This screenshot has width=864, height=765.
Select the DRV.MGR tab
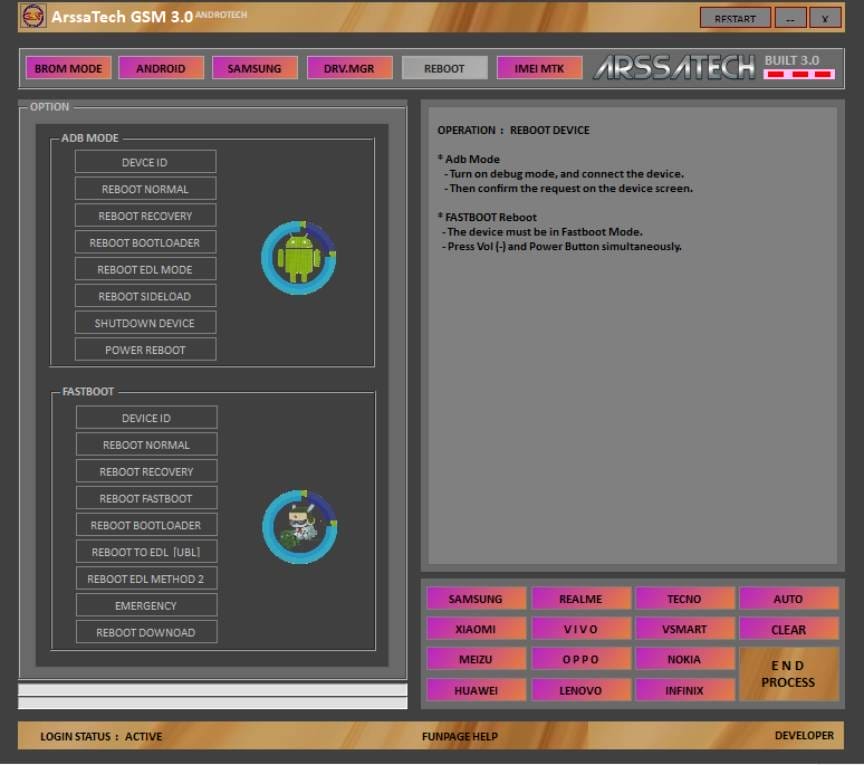[x=349, y=68]
